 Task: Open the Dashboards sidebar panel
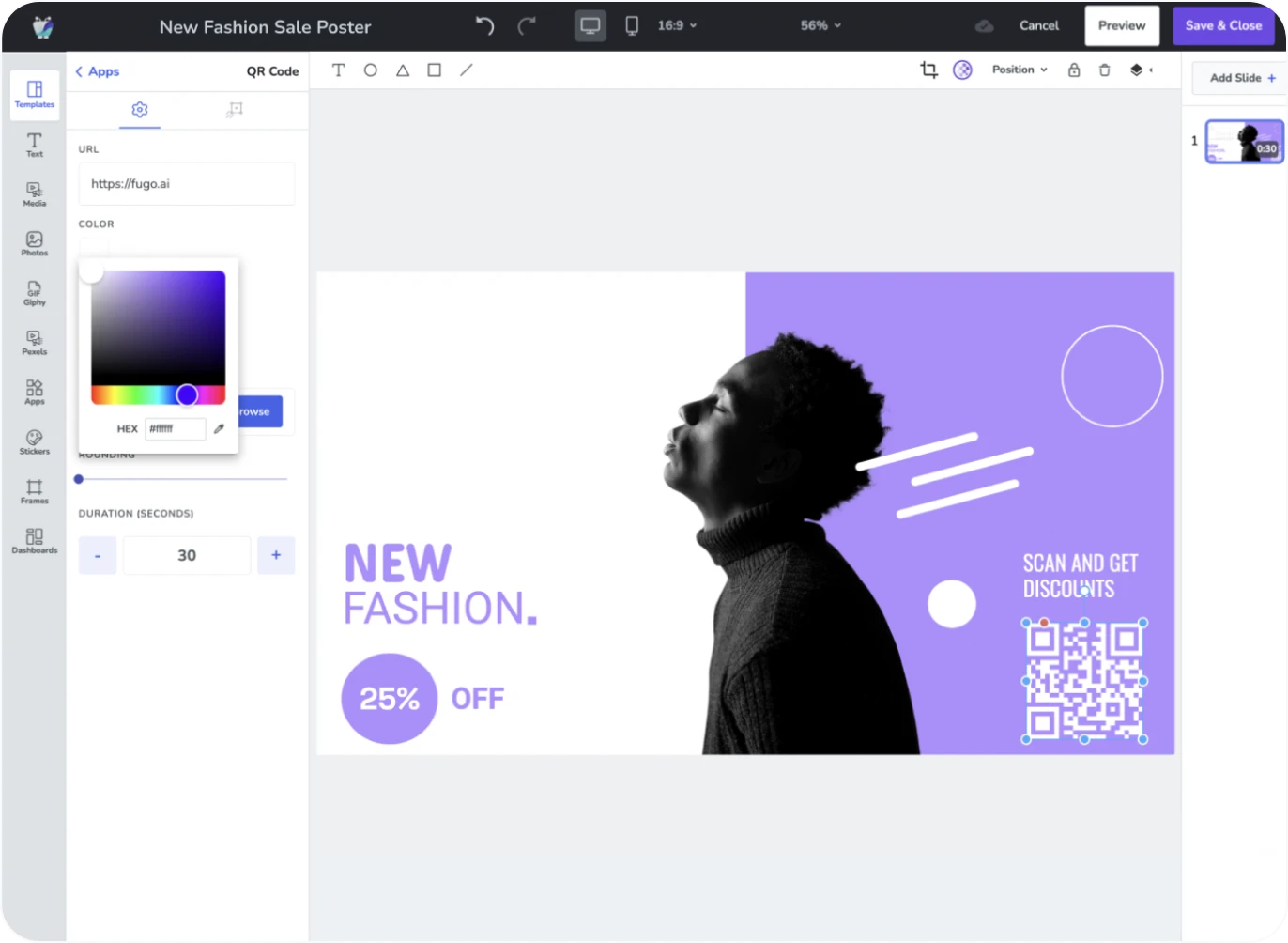coord(35,541)
